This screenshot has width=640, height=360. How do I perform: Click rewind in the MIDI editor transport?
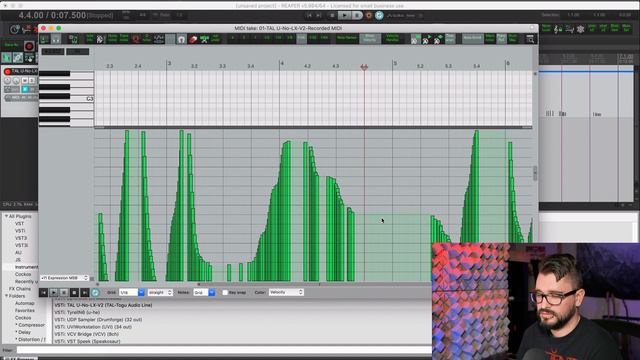43,293
